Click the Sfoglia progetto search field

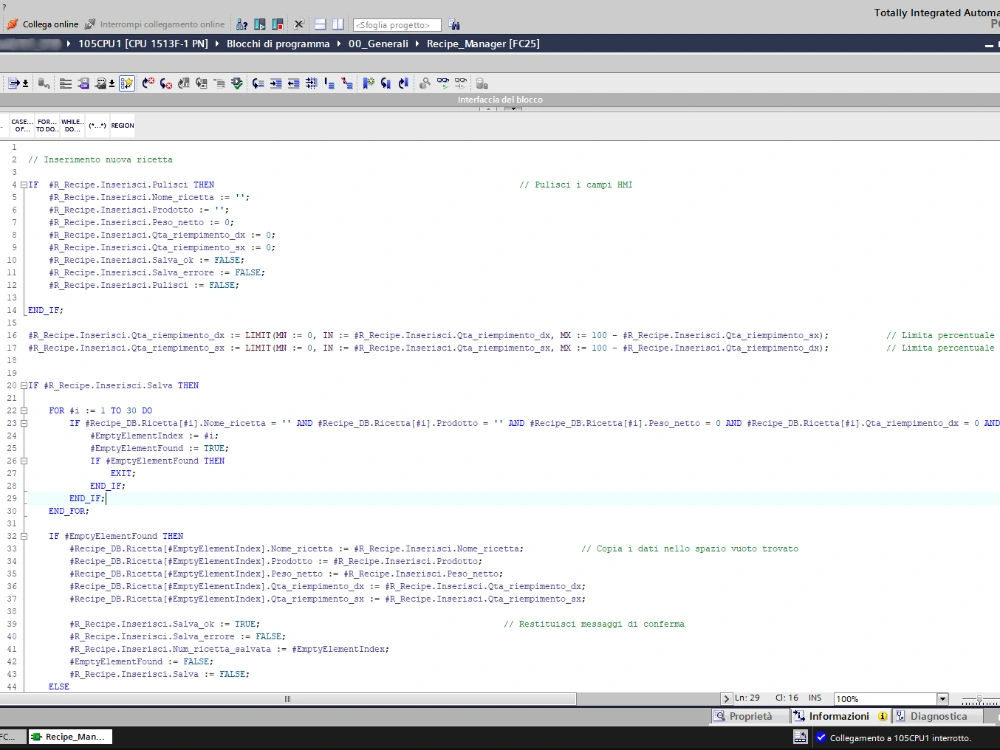click(397, 25)
